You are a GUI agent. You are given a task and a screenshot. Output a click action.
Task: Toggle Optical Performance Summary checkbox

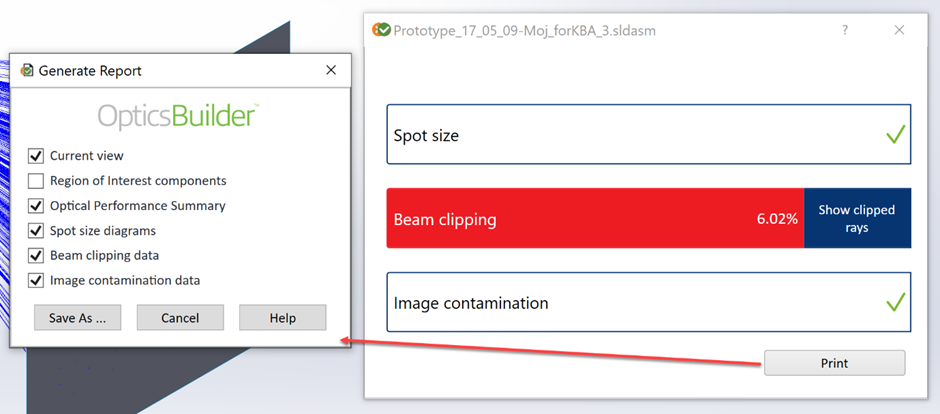(36, 206)
